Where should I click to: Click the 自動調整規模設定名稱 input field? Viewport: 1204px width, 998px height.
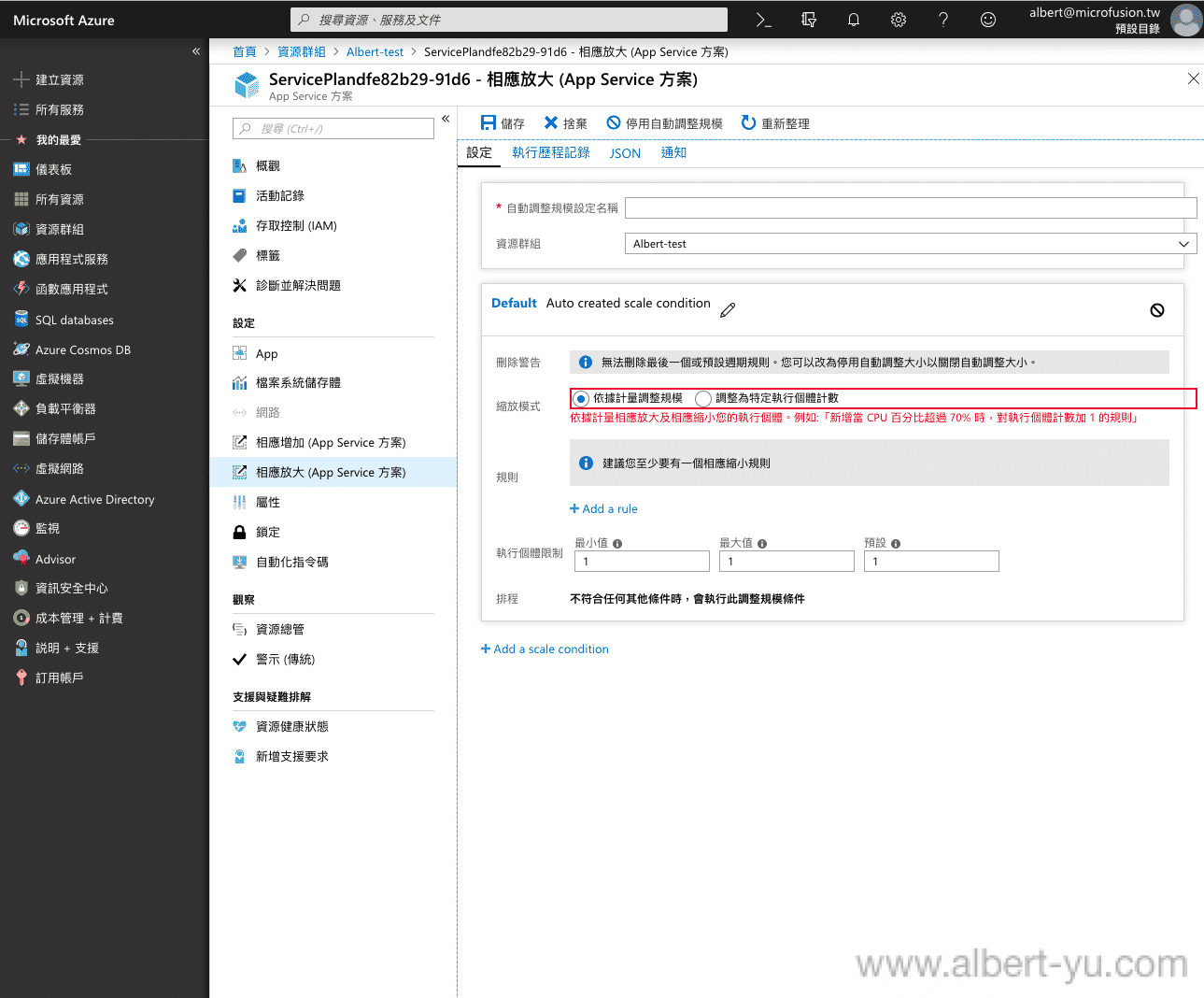[x=911, y=207]
